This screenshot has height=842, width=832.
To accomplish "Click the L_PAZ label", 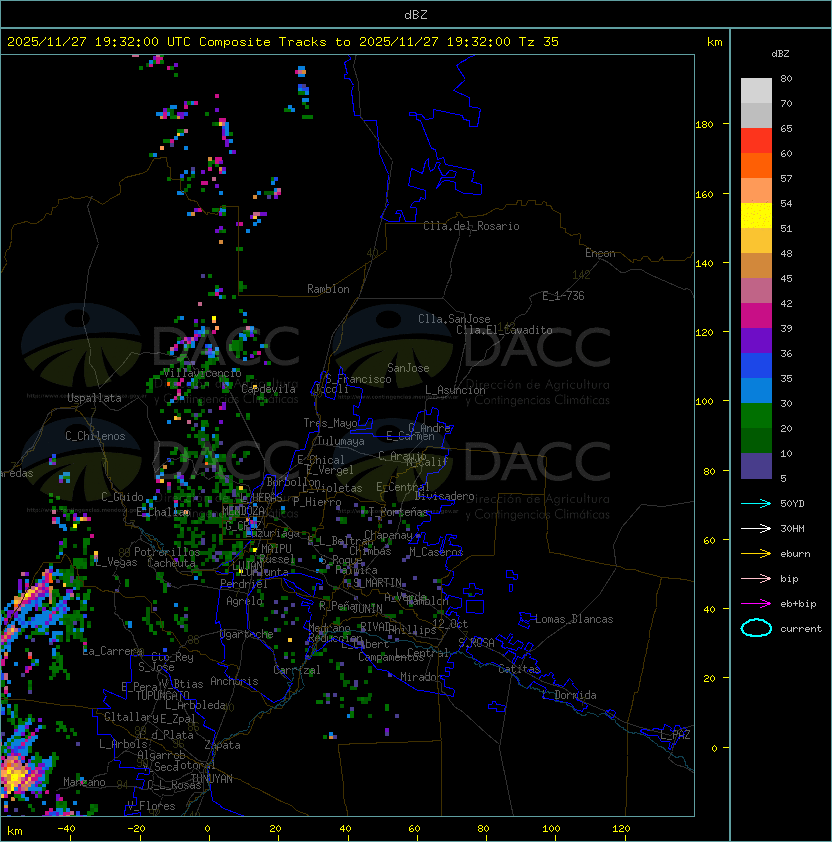I will click(x=675, y=735).
